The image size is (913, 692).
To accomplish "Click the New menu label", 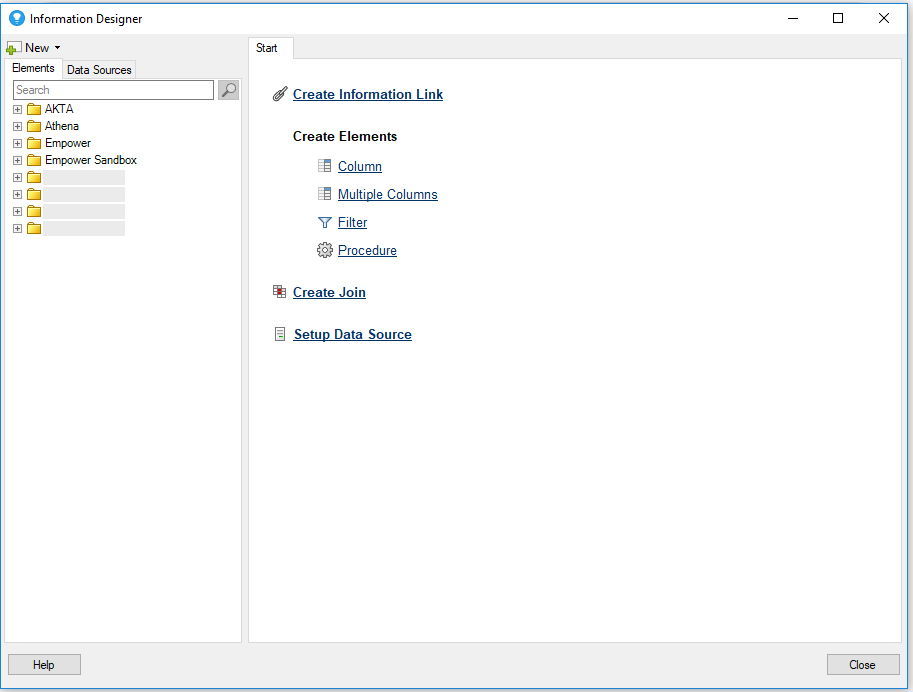I will tap(37, 48).
